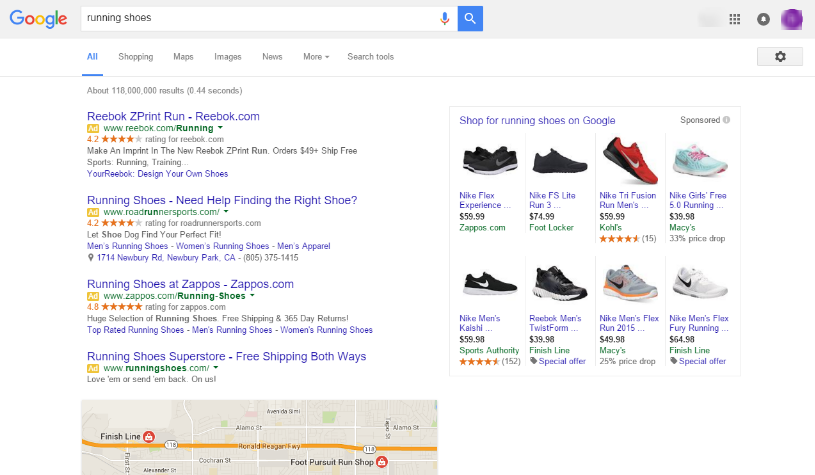
Task: Click Finish Line map pin
Action: pyautogui.click(x=149, y=437)
